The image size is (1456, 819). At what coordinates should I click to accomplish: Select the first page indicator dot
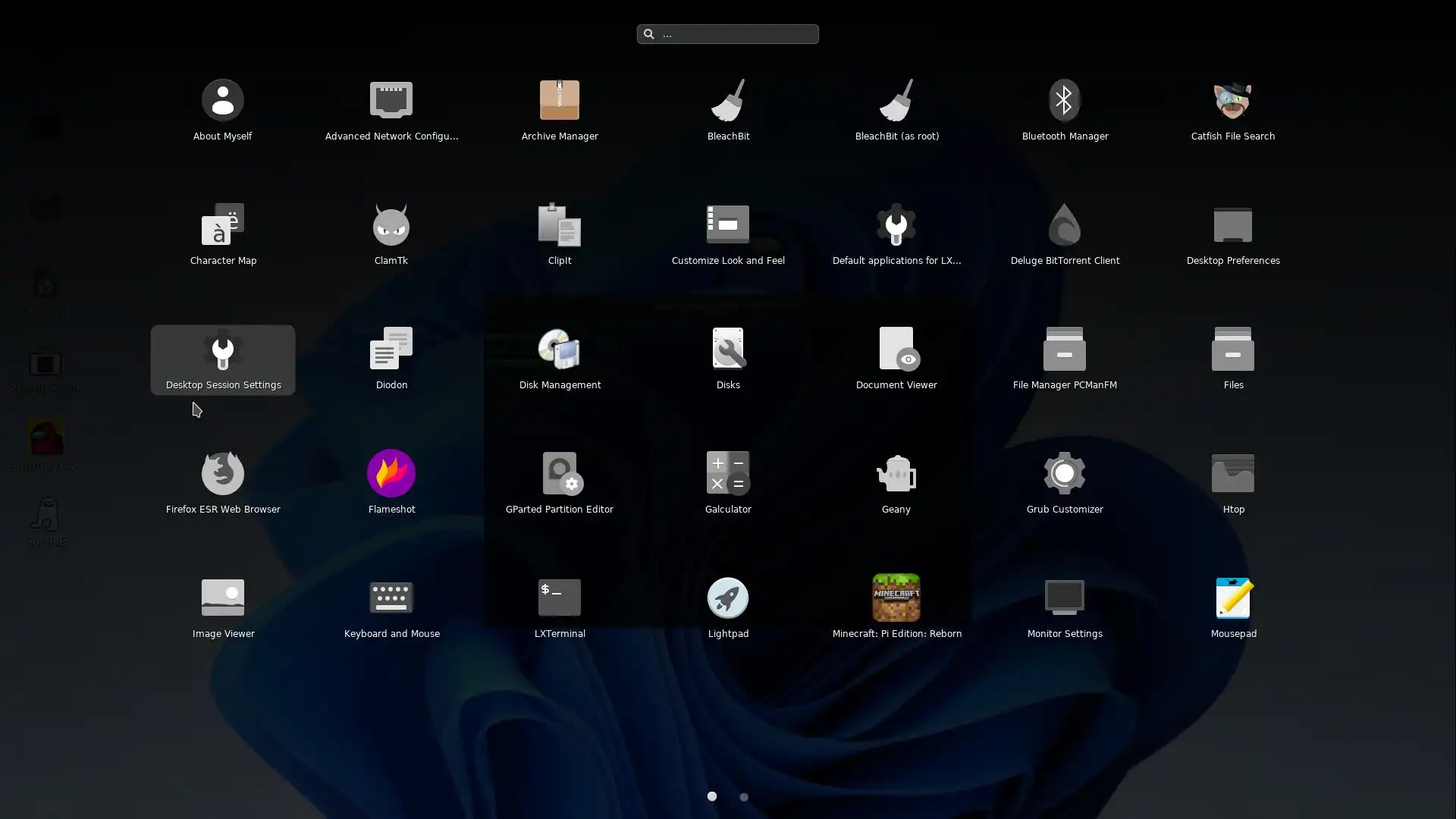point(711,796)
